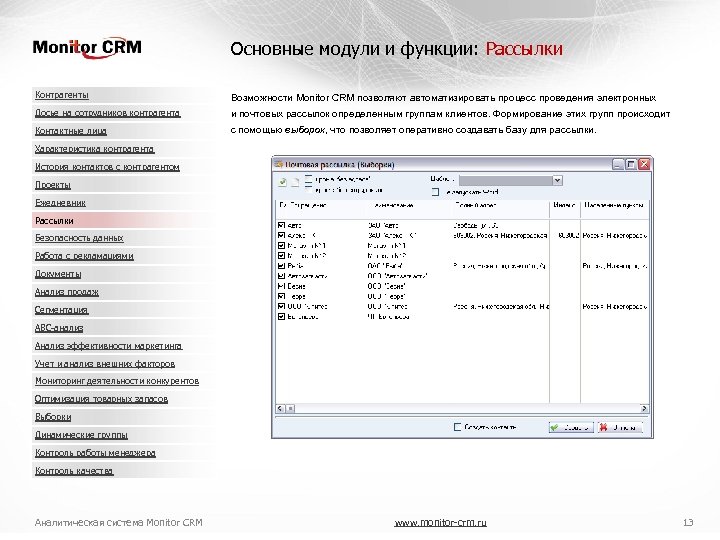The width and height of the screenshot is (720, 540).
Task: Tick the create-contacts checkbox near bottom buttons
Action: [457, 427]
